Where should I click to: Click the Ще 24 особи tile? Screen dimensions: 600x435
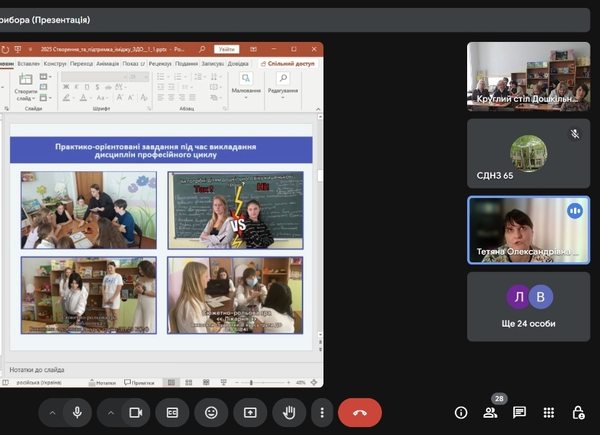tap(528, 307)
